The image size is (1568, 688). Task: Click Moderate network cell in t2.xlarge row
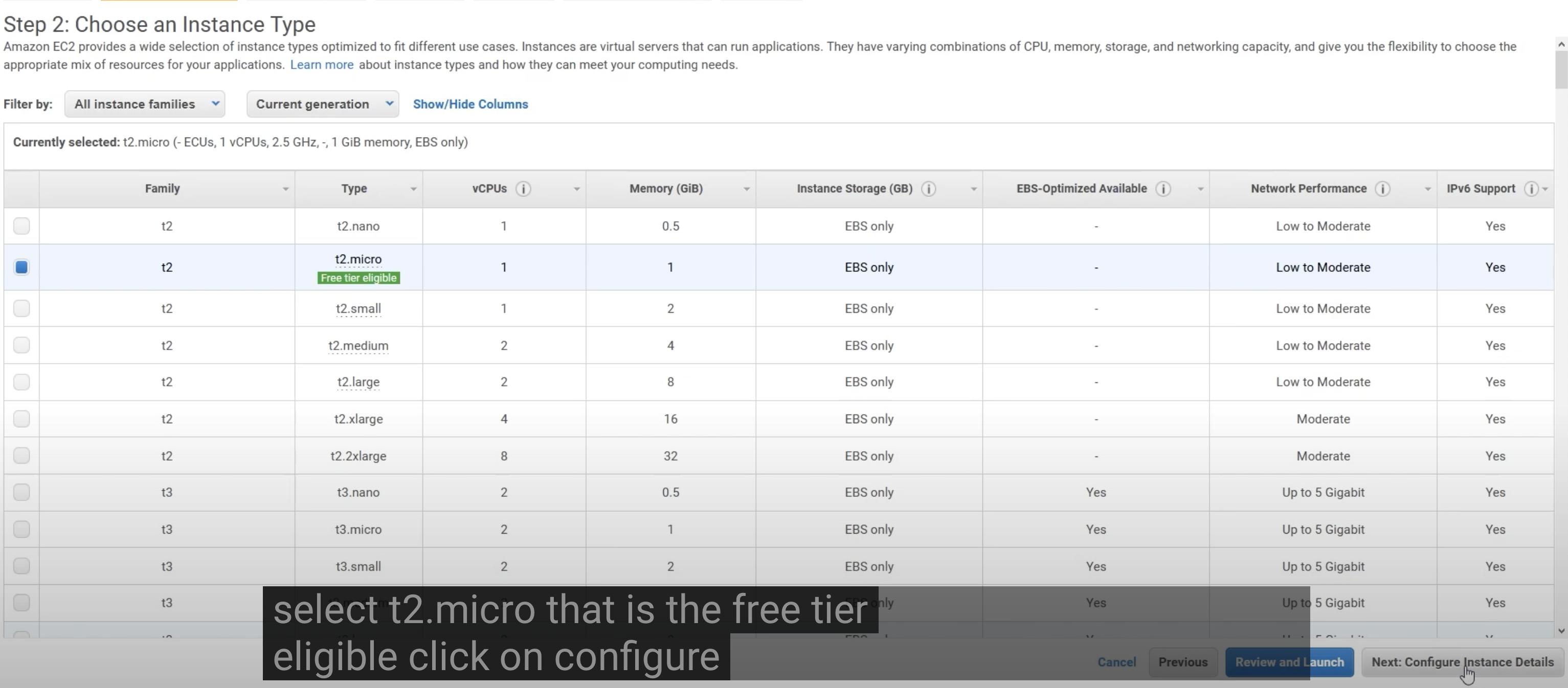point(1323,419)
